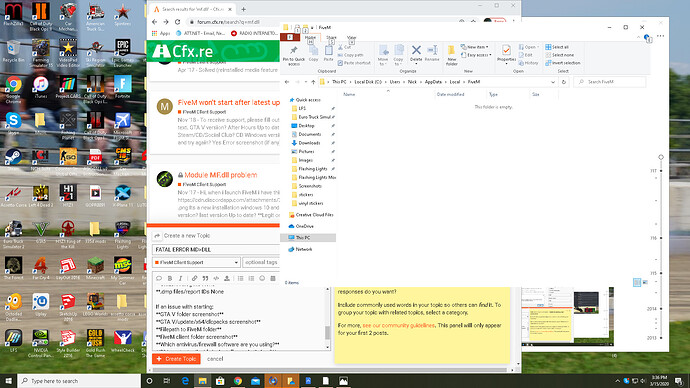Open the forum category dropdown FiveM Client Support
This screenshot has height=388, width=690.
pos(196,262)
